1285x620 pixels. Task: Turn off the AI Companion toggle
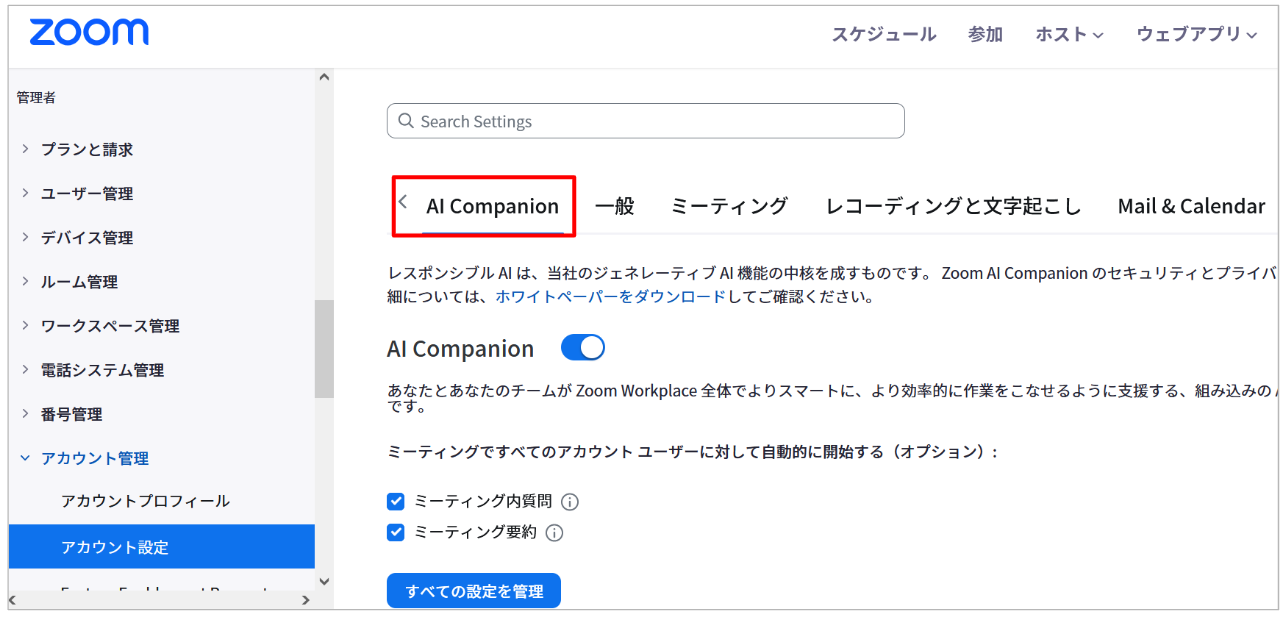click(583, 348)
